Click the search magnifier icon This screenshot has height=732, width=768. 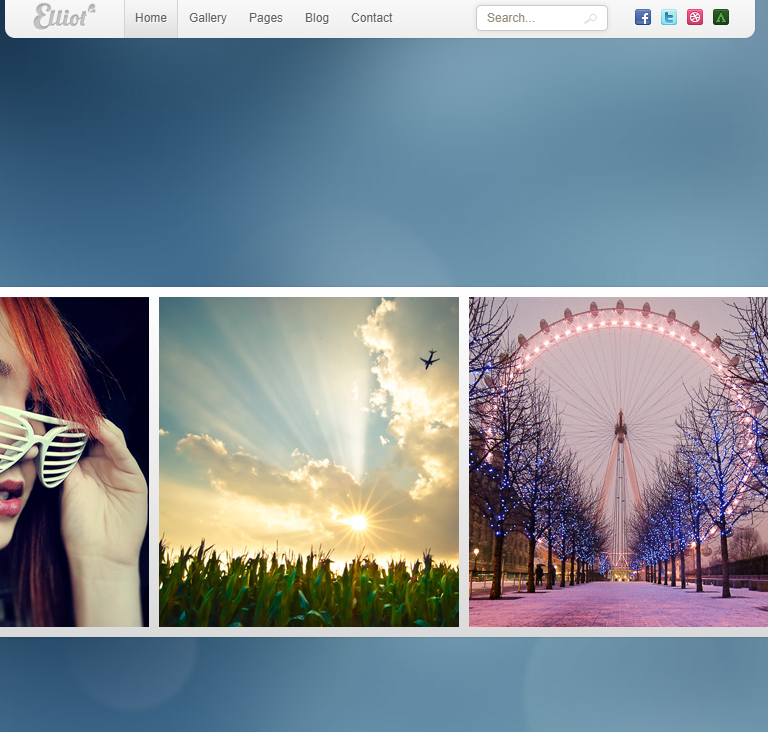click(x=591, y=19)
